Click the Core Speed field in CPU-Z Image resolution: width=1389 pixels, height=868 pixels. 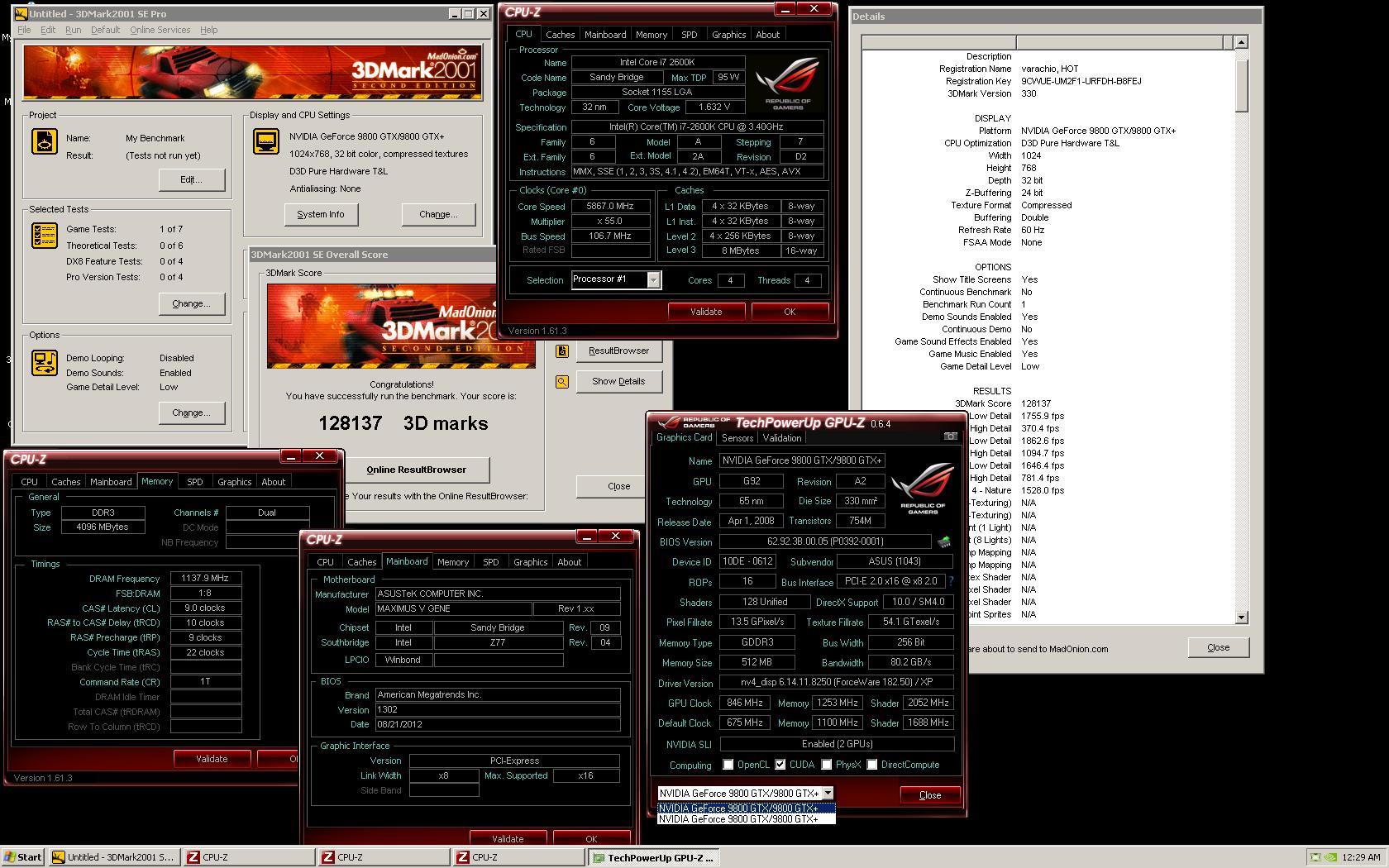610,207
